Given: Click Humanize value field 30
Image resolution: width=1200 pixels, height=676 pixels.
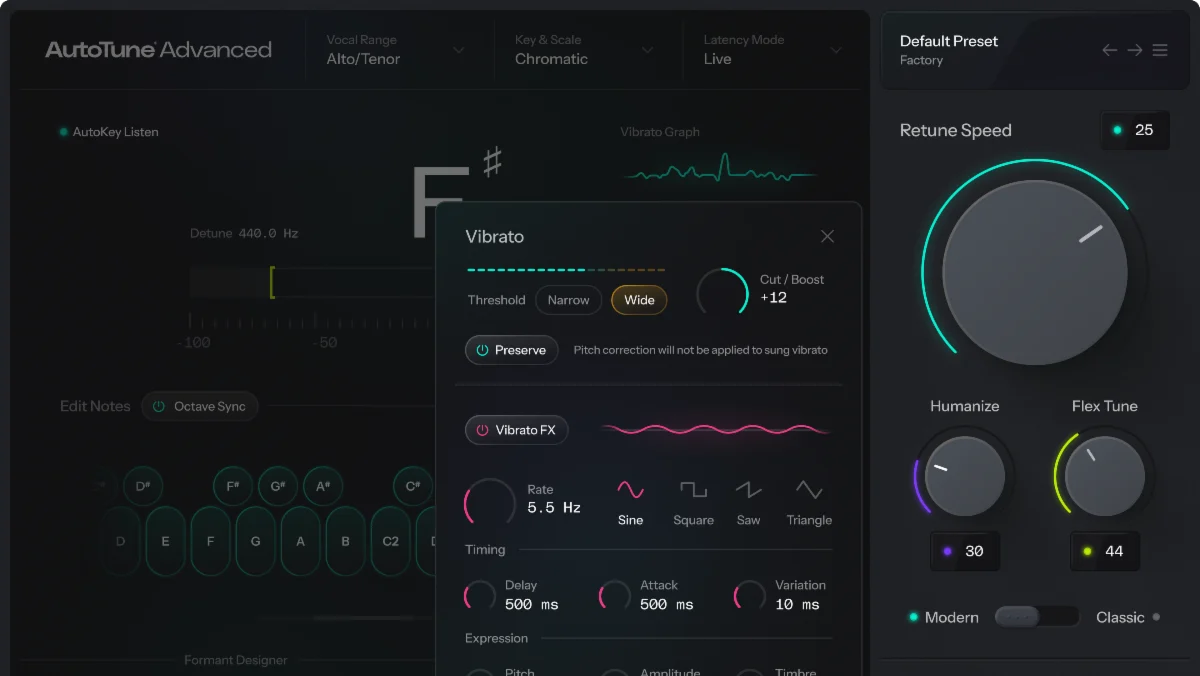Looking at the screenshot, I should tap(964, 551).
